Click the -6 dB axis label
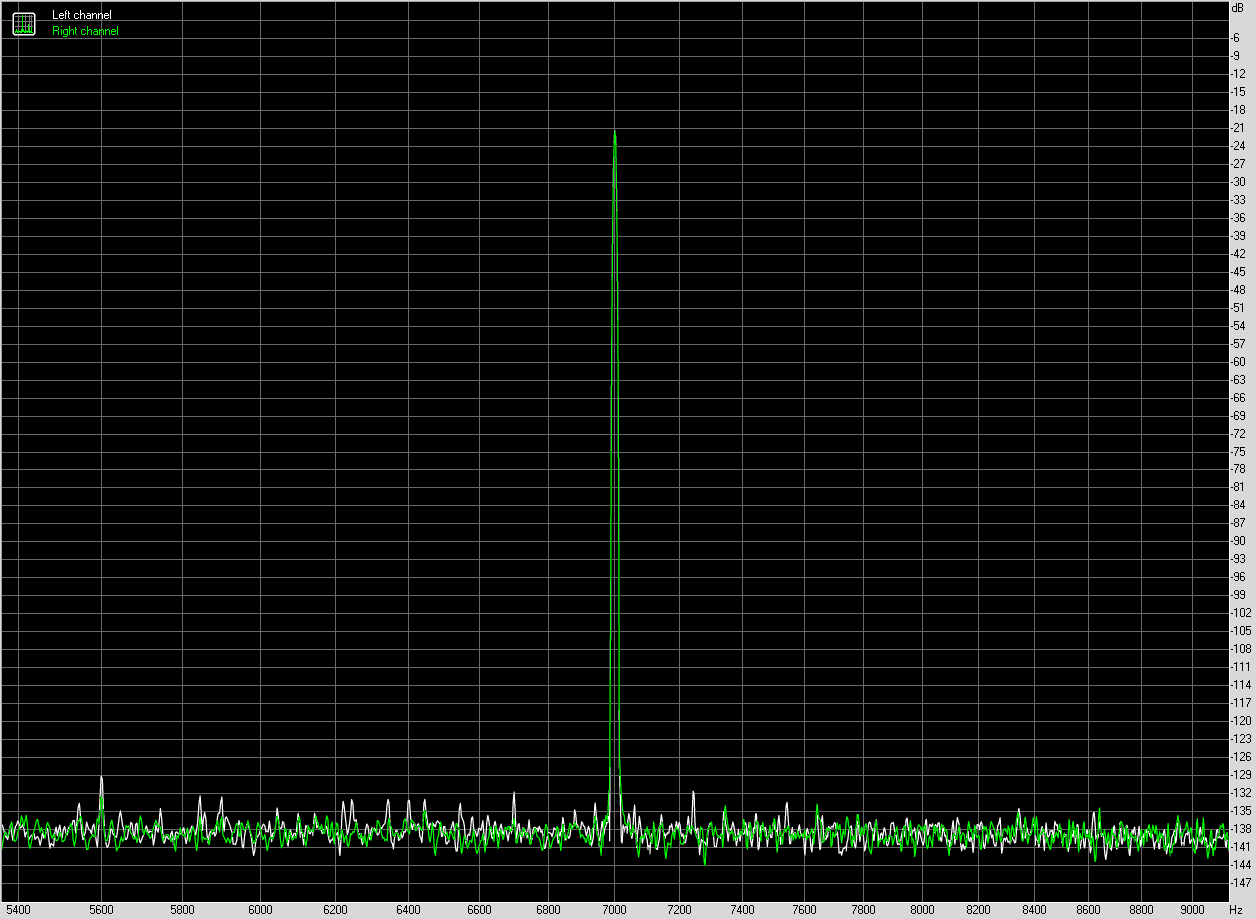1256x919 pixels. [1238, 37]
